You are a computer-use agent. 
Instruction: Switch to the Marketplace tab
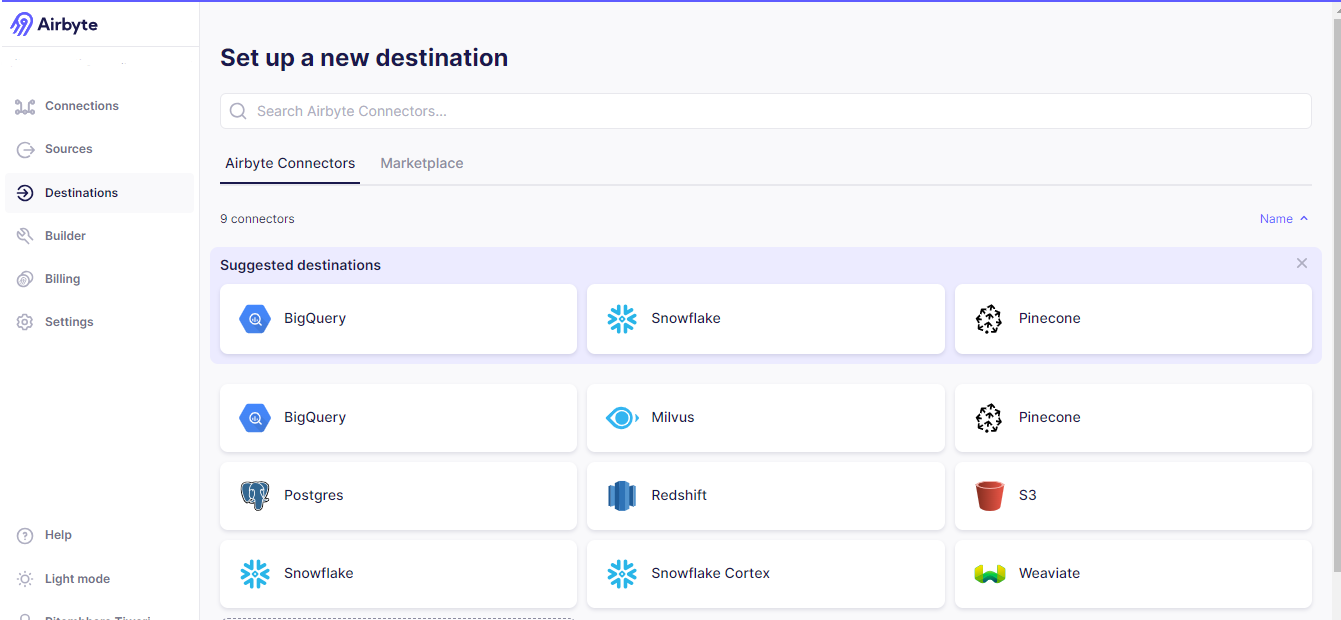pos(422,164)
